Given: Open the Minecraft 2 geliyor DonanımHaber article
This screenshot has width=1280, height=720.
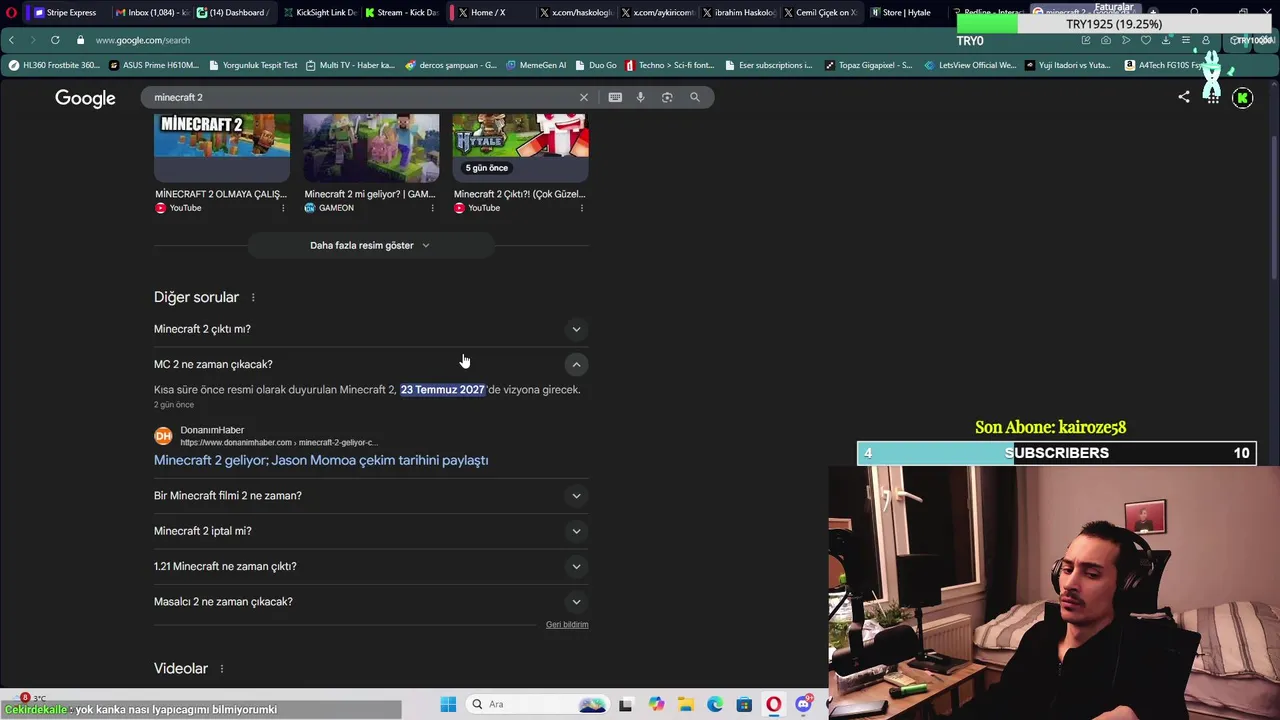Looking at the screenshot, I should point(321,460).
